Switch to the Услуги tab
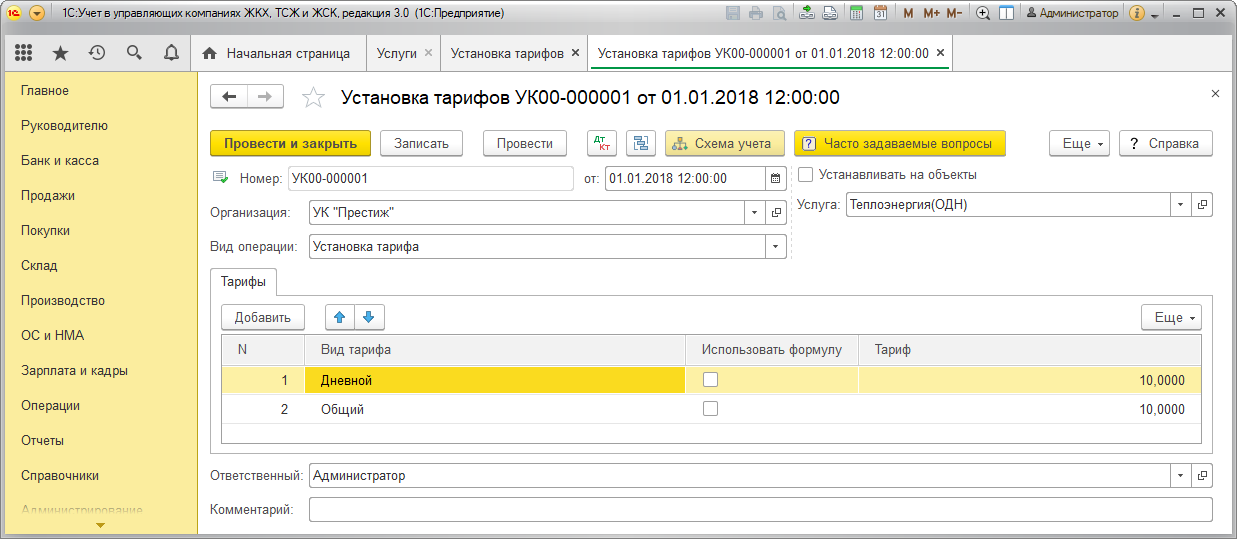Image resolution: width=1237 pixels, height=539 pixels. tap(396, 53)
